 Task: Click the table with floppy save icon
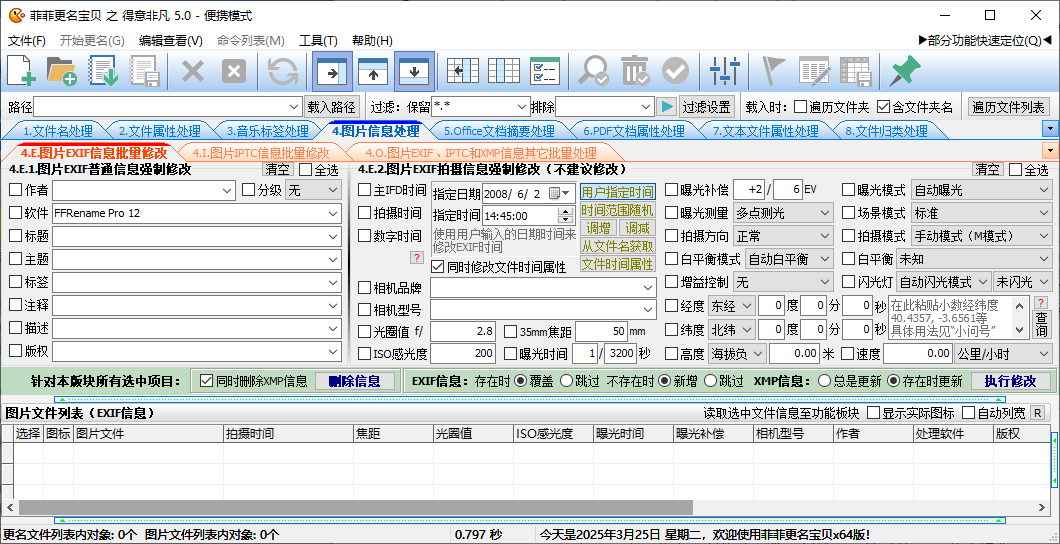(854, 71)
